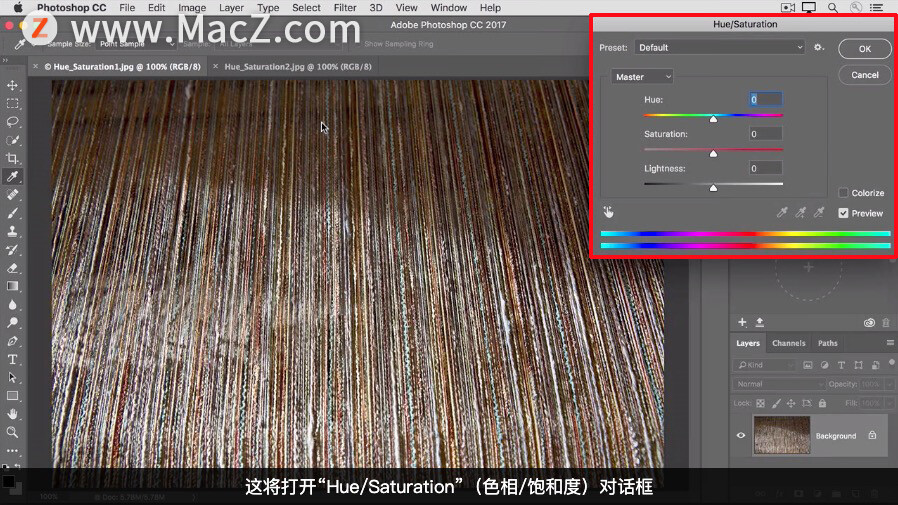Select the Quick Selection tool

(x=12, y=140)
